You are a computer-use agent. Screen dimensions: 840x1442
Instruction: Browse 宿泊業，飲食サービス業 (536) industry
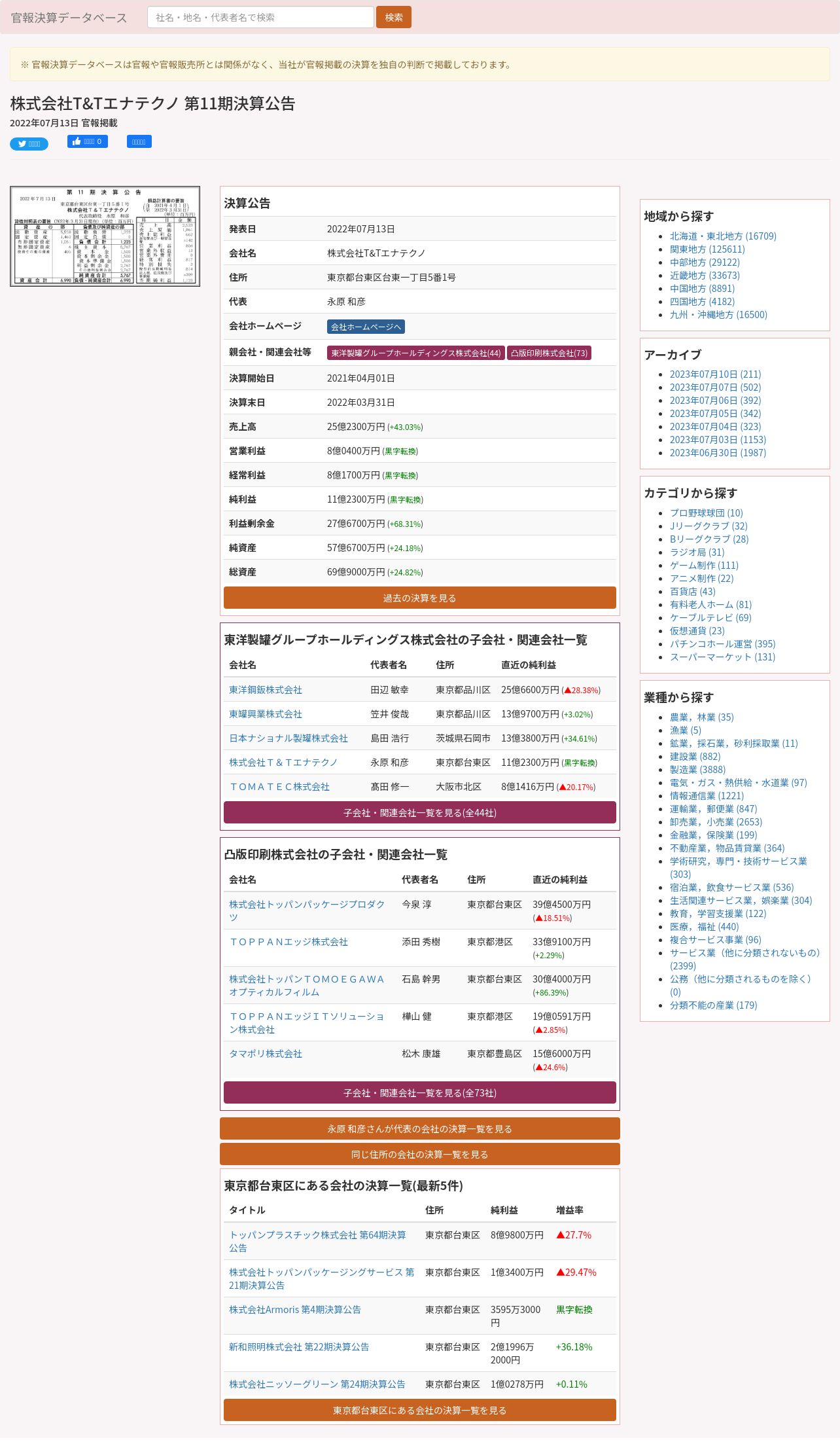click(x=731, y=888)
